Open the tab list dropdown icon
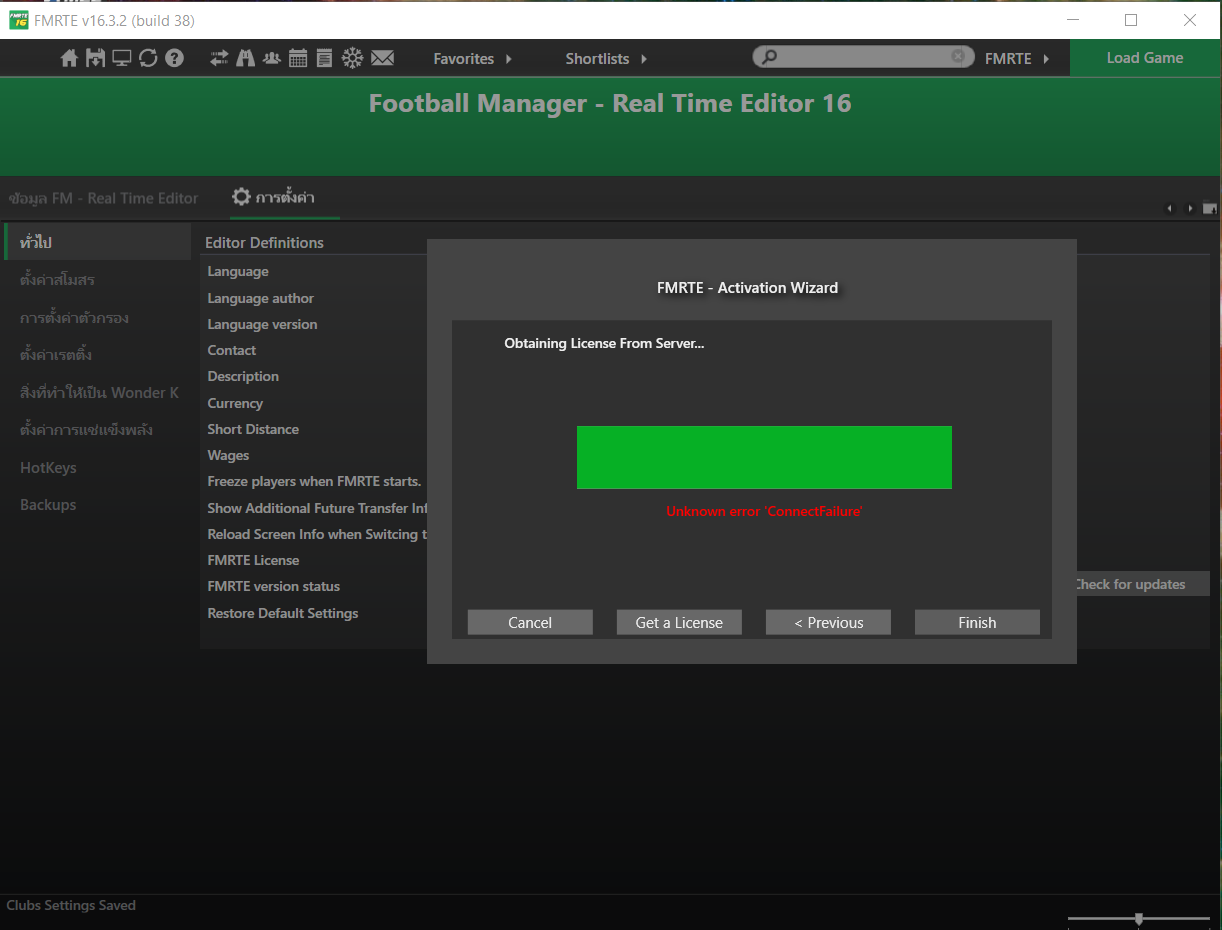The height and width of the screenshot is (930, 1222). pos(1210,208)
